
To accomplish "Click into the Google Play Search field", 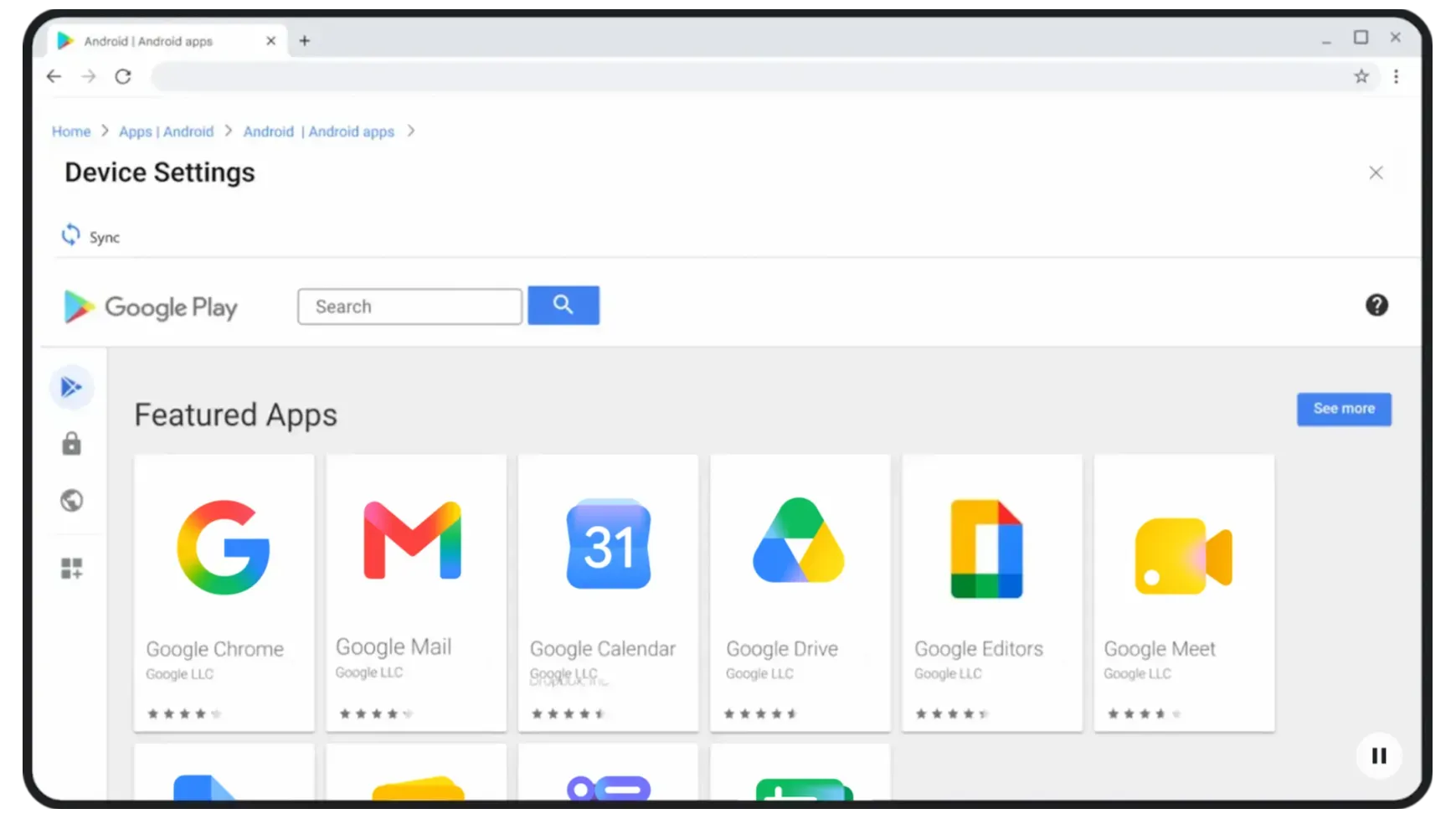I will 409,306.
